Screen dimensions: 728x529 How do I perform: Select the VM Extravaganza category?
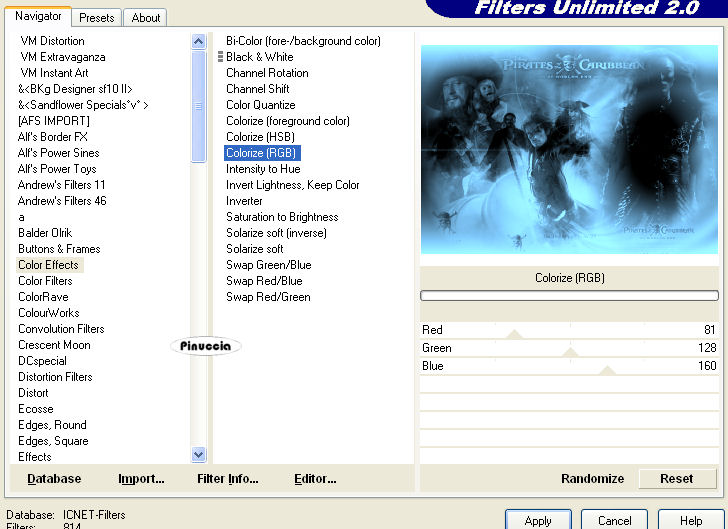coord(63,57)
